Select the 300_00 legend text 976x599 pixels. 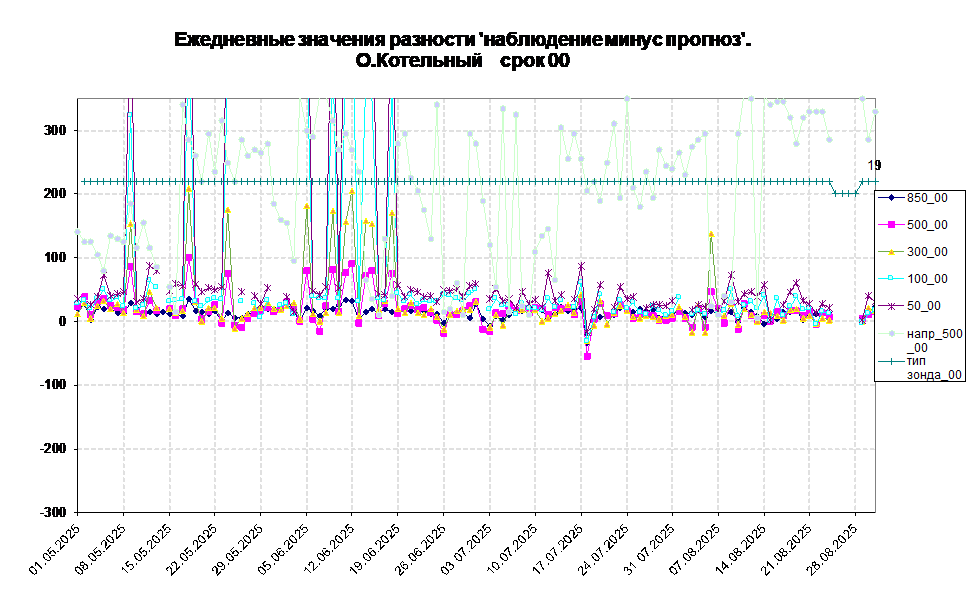coord(927,252)
